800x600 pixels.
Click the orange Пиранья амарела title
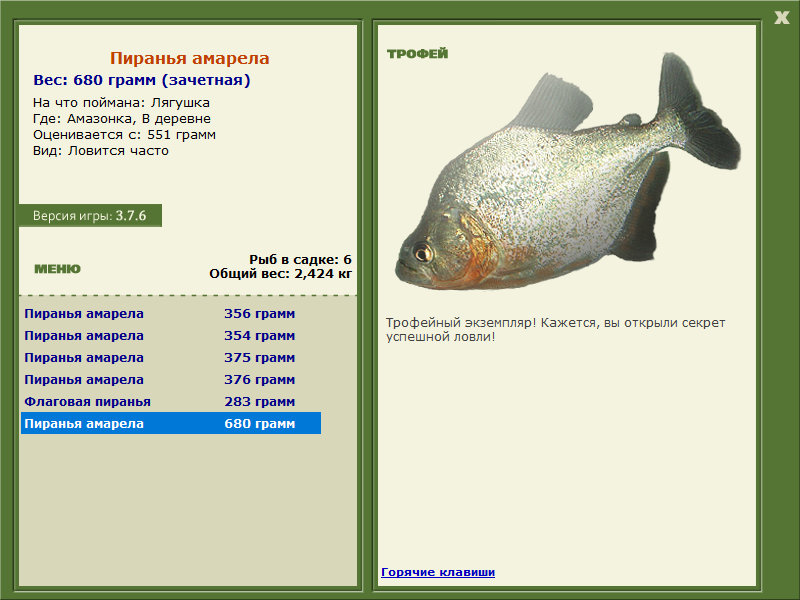pyautogui.click(x=189, y=58)
